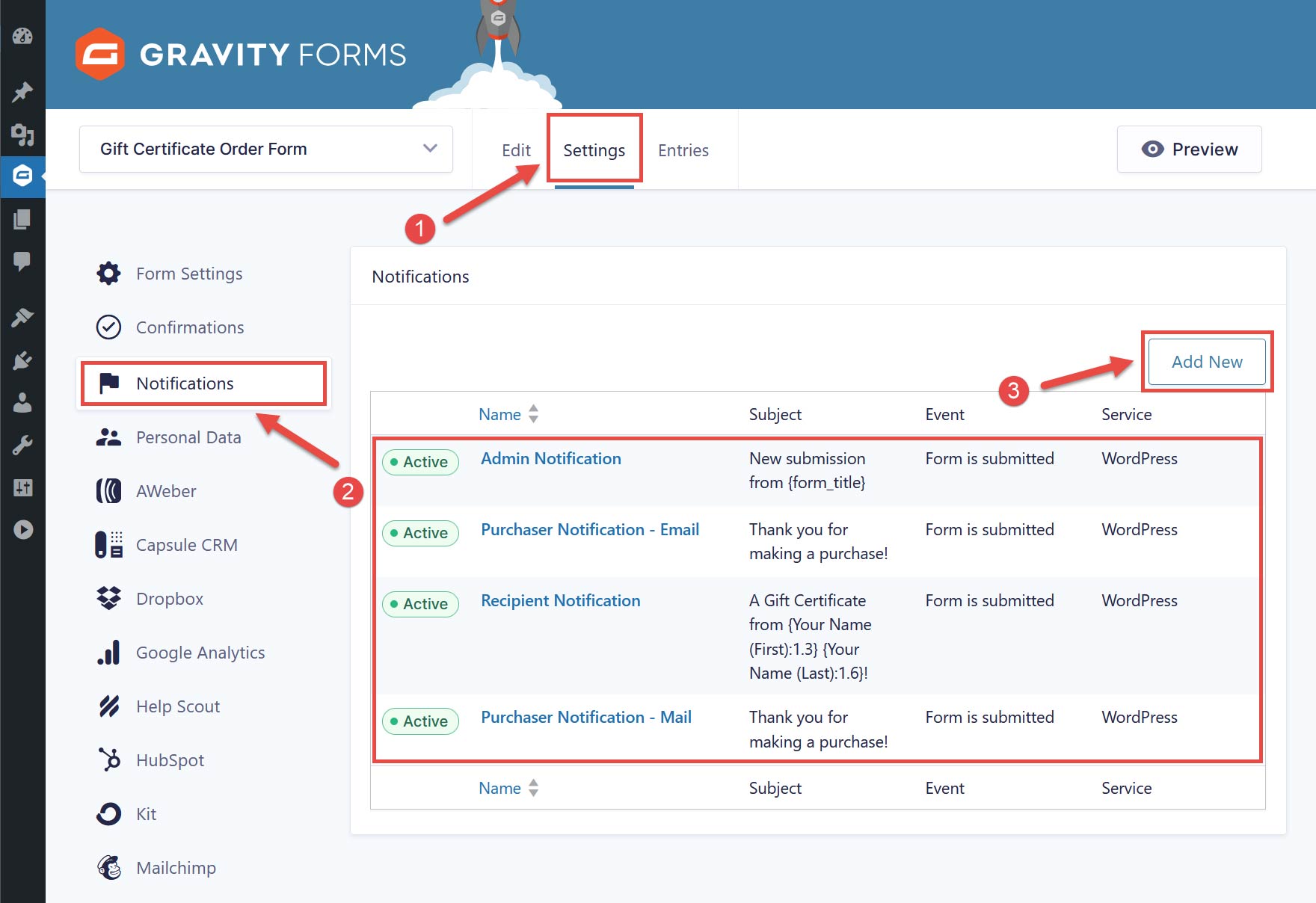The width and height of the screenshot is (1316, 903).
Task: Open the Settings sliders icon in admin sidebar
Action: [22, 488]
